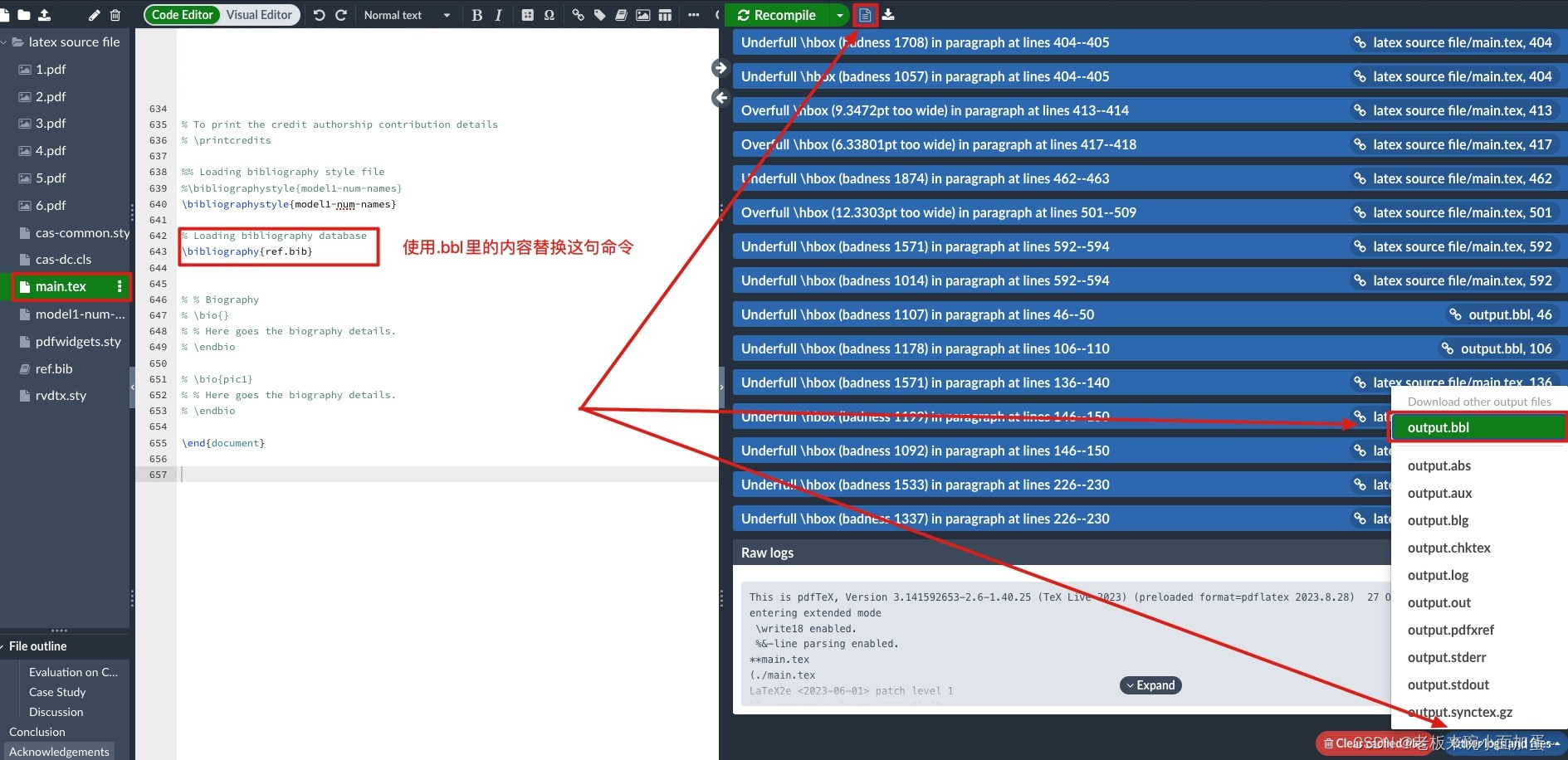1568x760 pixels.
Task: Click the Insert symbol Omega icon
Action: 550,15
